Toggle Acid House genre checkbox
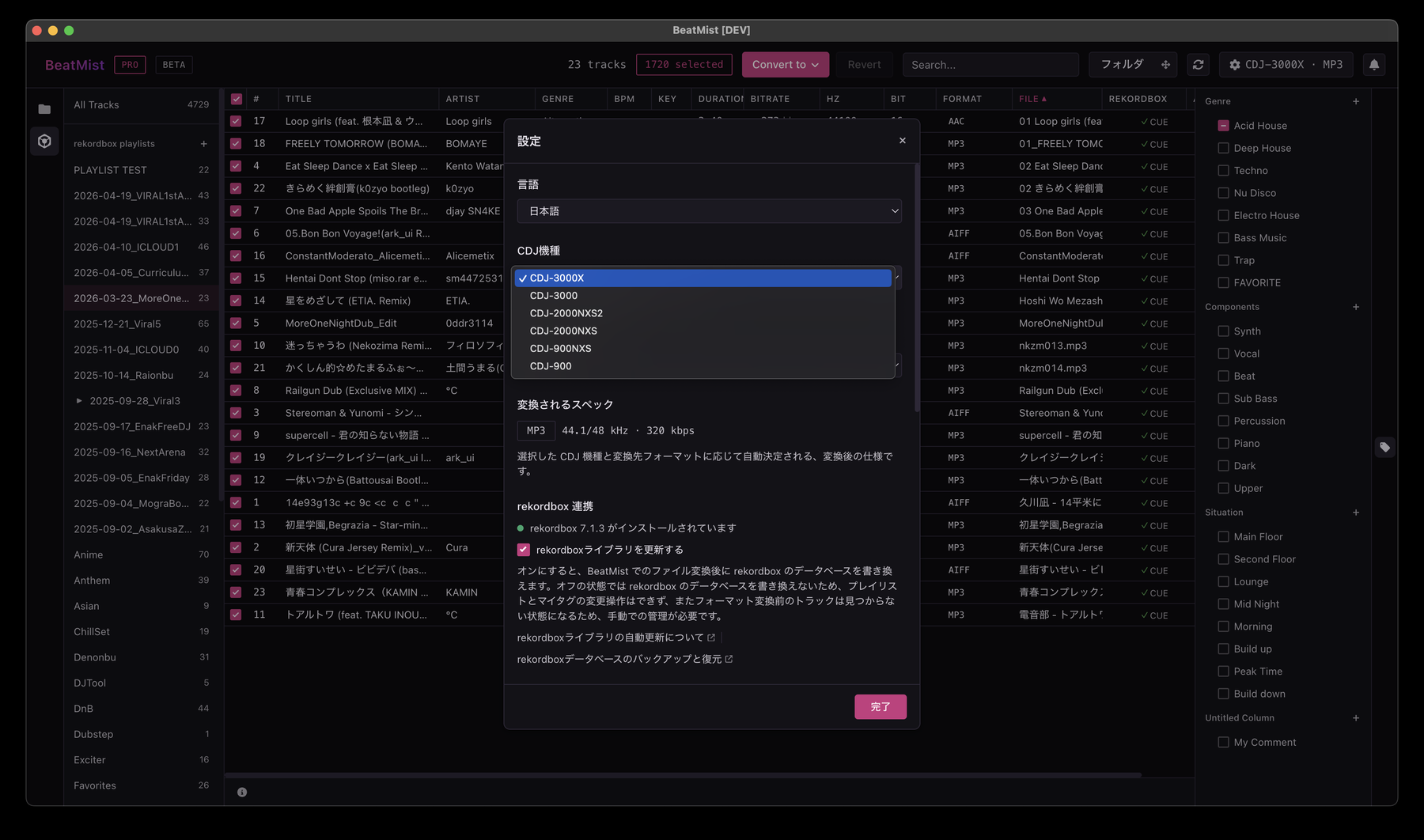The height and width of the screenshot is (840, 1424). [x=1223, y=126]
